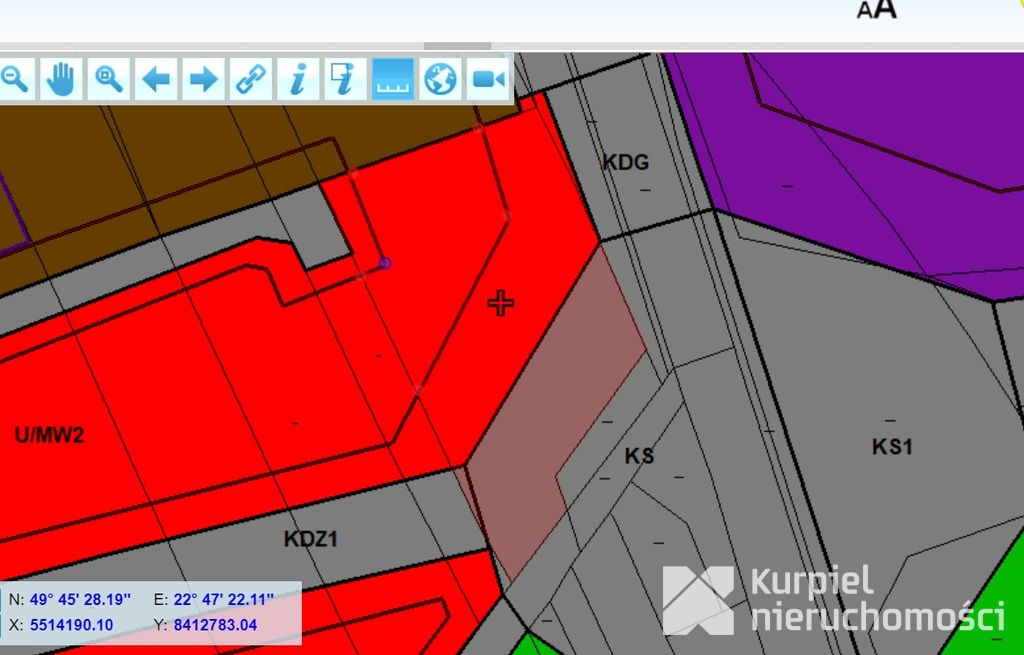Viewport: 1024px width, 655px height.
Task: Choose the zoom-to-area magnifier tool
Action: [108, 79]
